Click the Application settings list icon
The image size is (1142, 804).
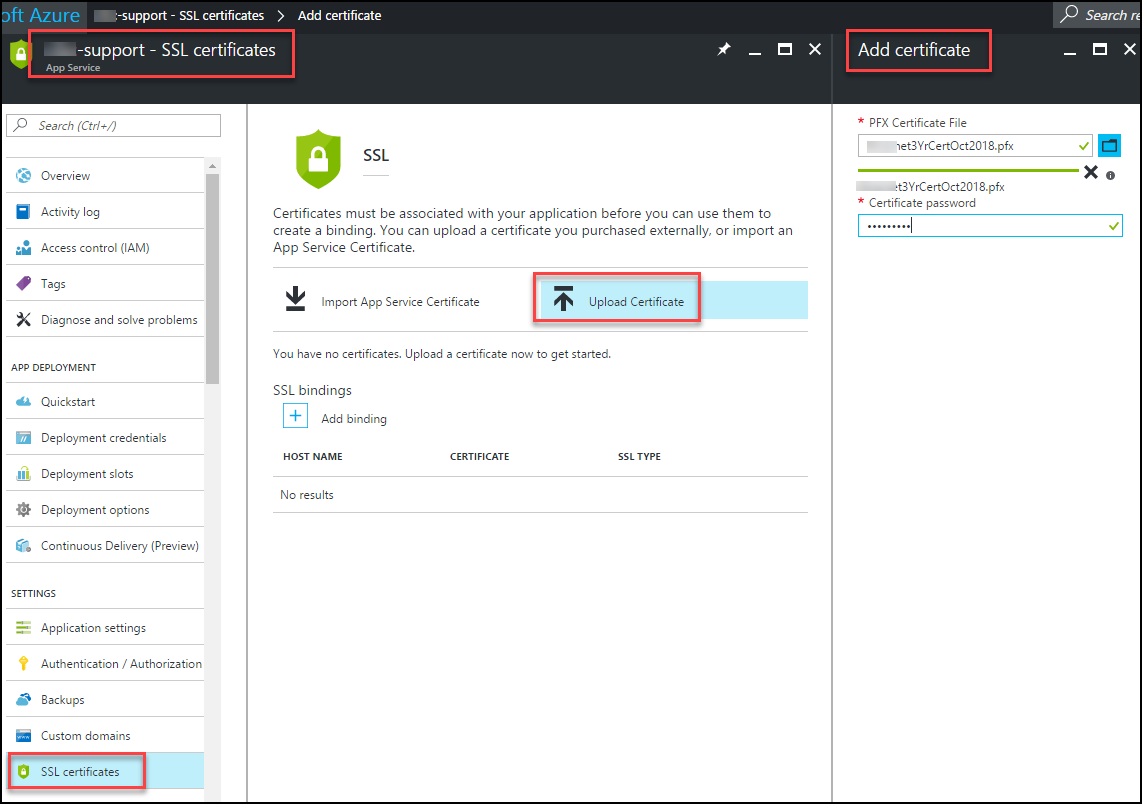pyautogui.click(x=23, y=628)
